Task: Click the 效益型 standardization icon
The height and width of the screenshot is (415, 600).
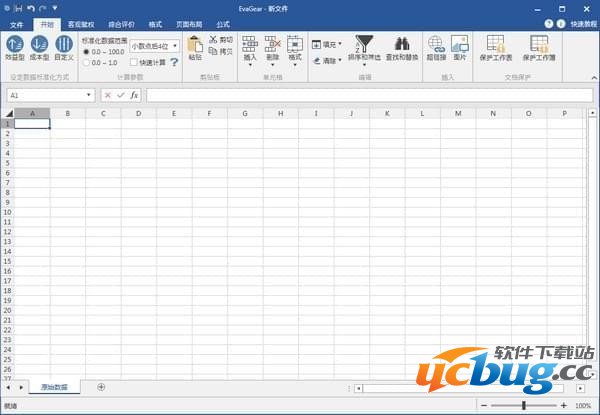Action: pyautogui.click(x=15, y=44)
